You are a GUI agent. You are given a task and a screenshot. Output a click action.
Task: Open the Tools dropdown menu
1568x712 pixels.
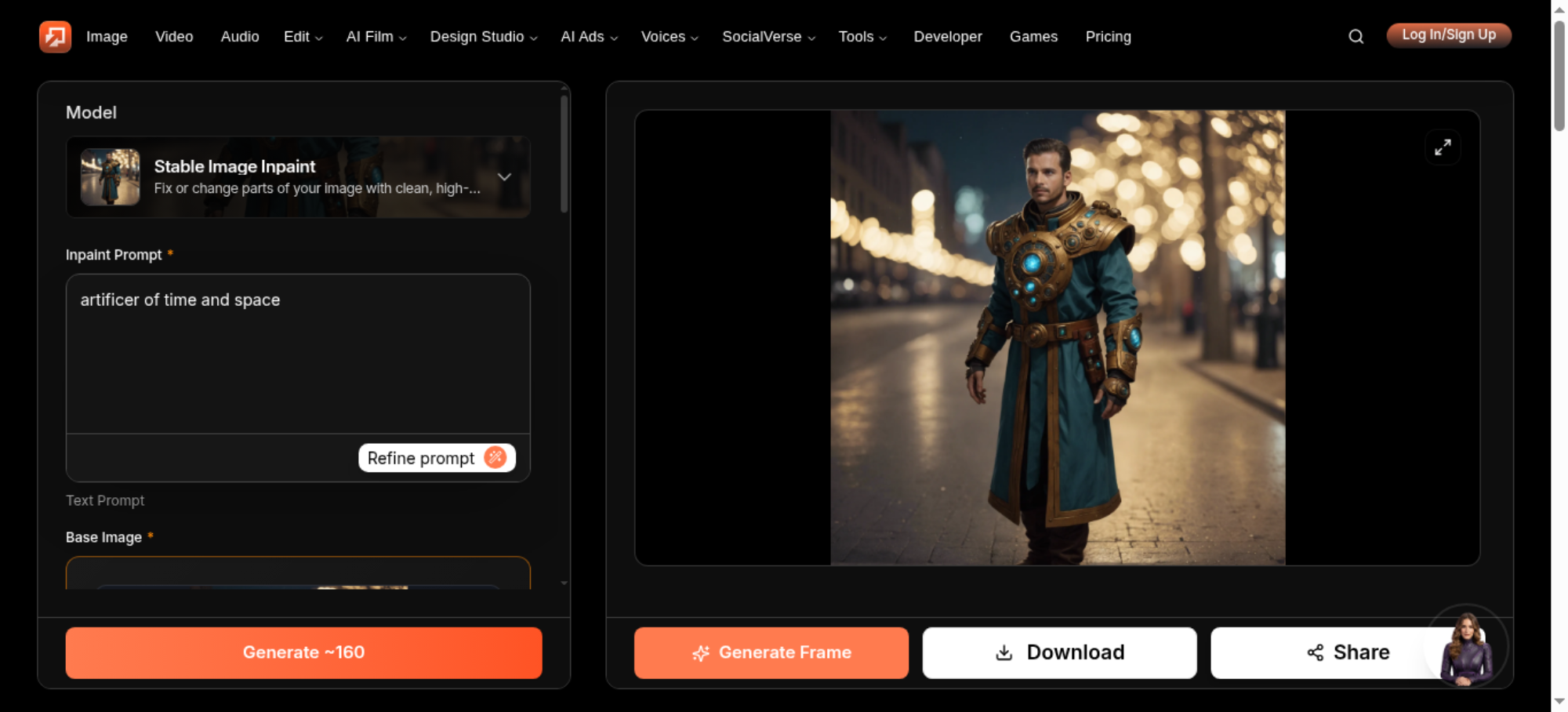862,37
